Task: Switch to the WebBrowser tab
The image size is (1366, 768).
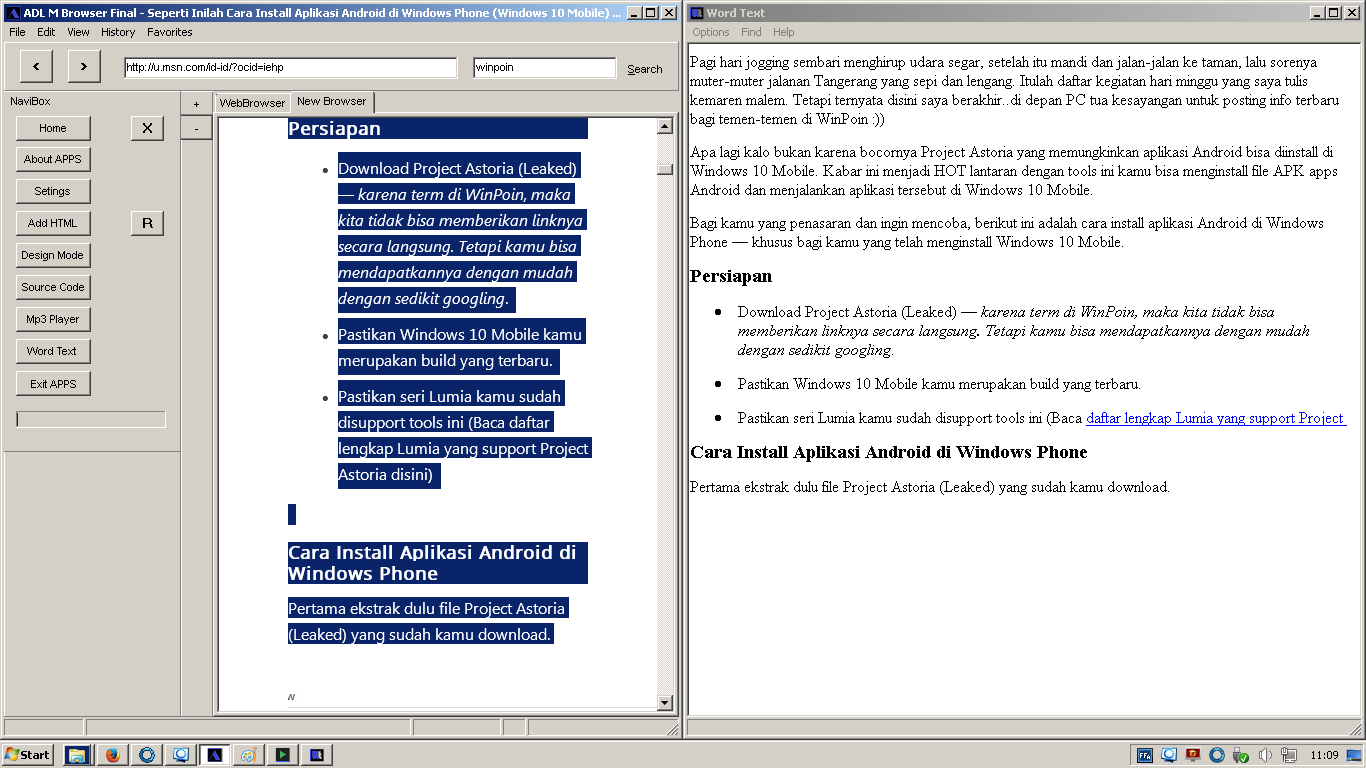Action: (x=252, y=103)
